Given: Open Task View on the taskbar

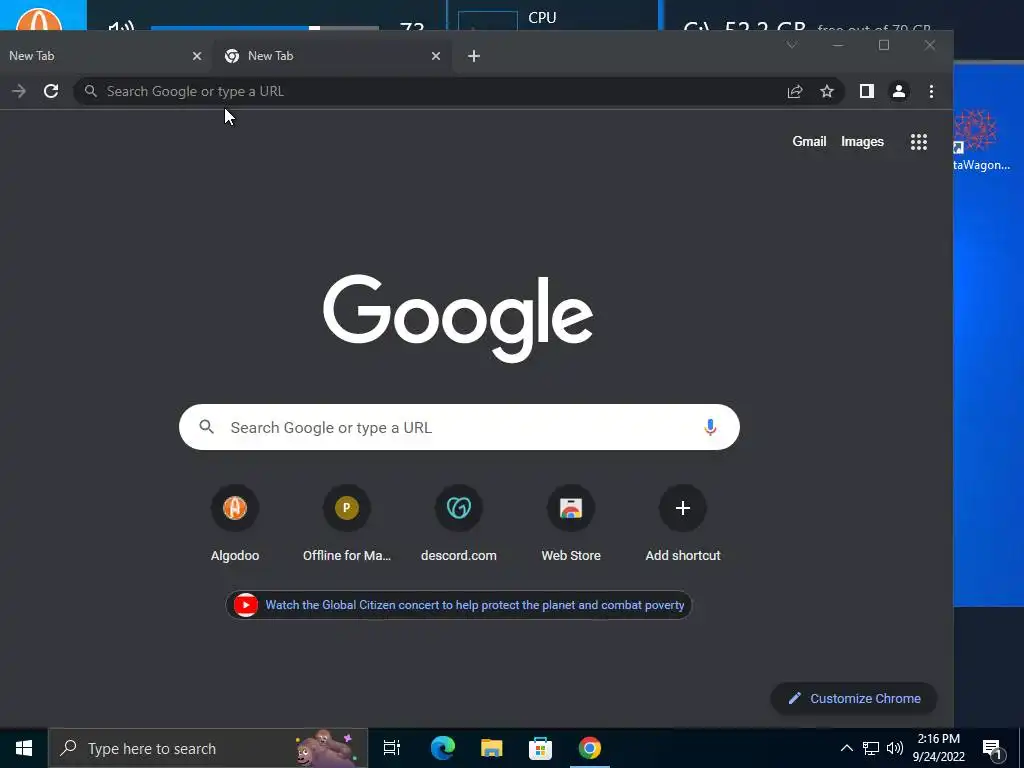Looking at the screenshot, I should [x=392, y=748].
